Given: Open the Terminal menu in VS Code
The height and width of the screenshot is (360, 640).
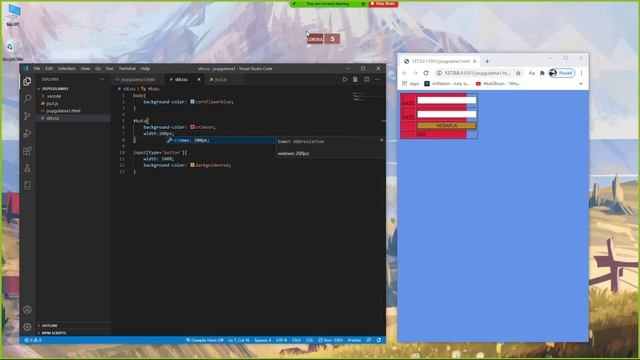Looking at the screenshot, I should 127,69.
